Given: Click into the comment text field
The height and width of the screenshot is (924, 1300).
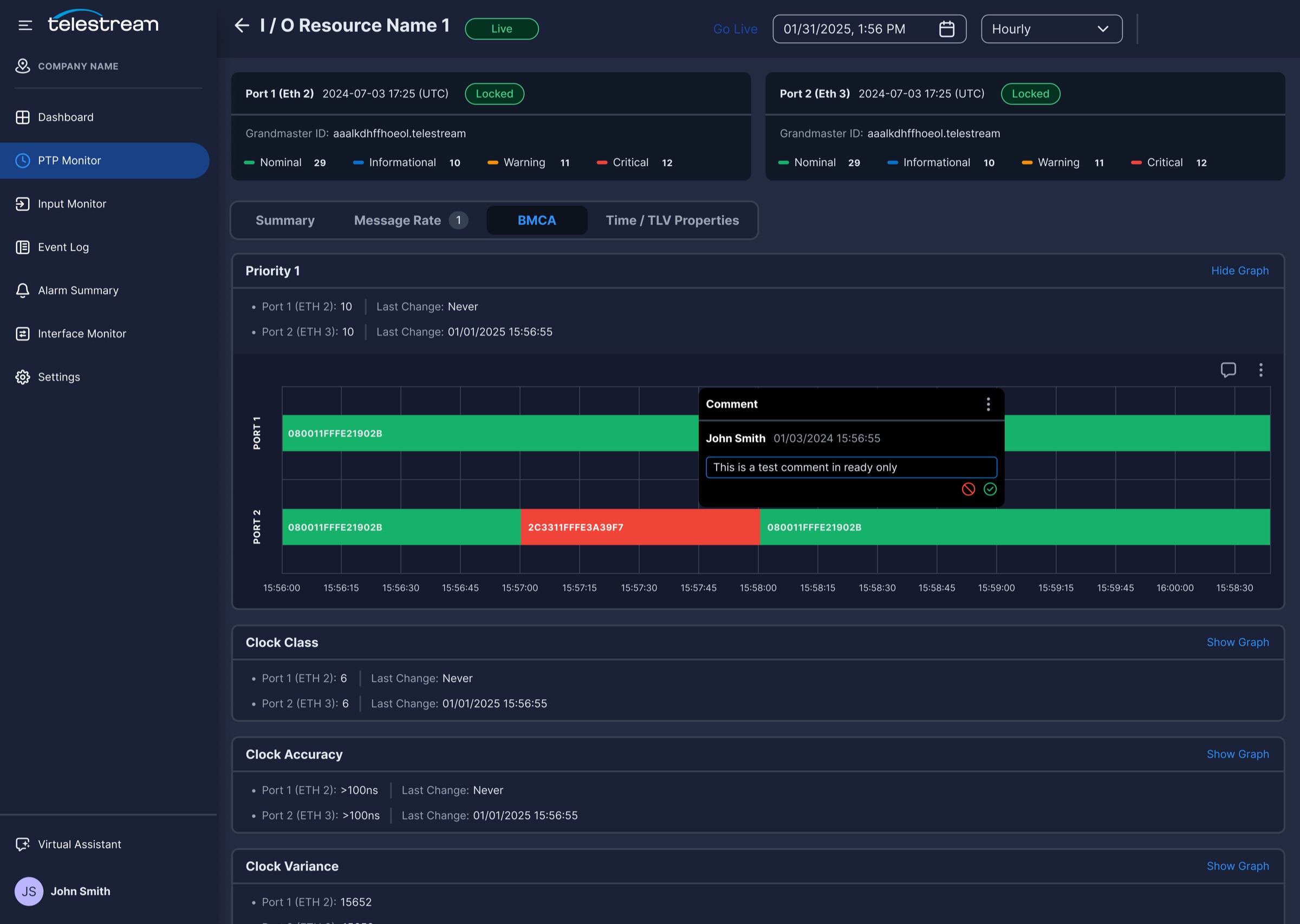Looking at the screenshot, I should point(851,468).
